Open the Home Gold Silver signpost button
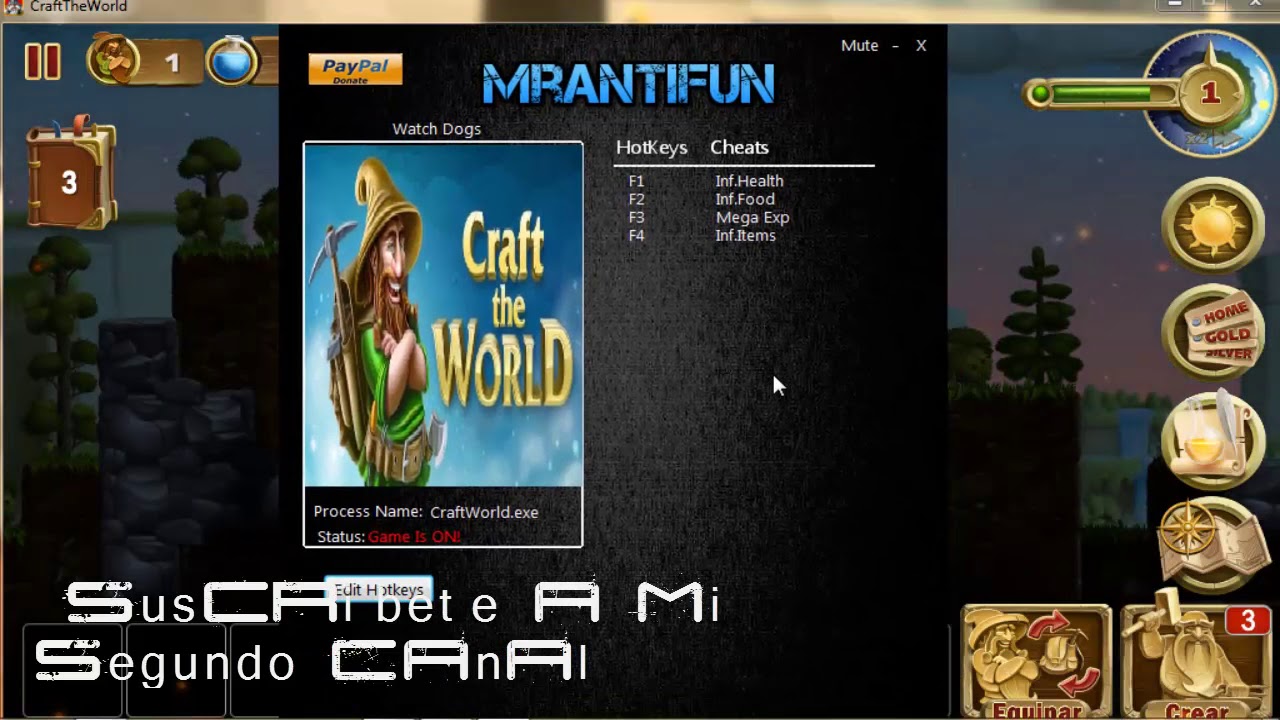The image size is (1280, 720). (1213, 331)
